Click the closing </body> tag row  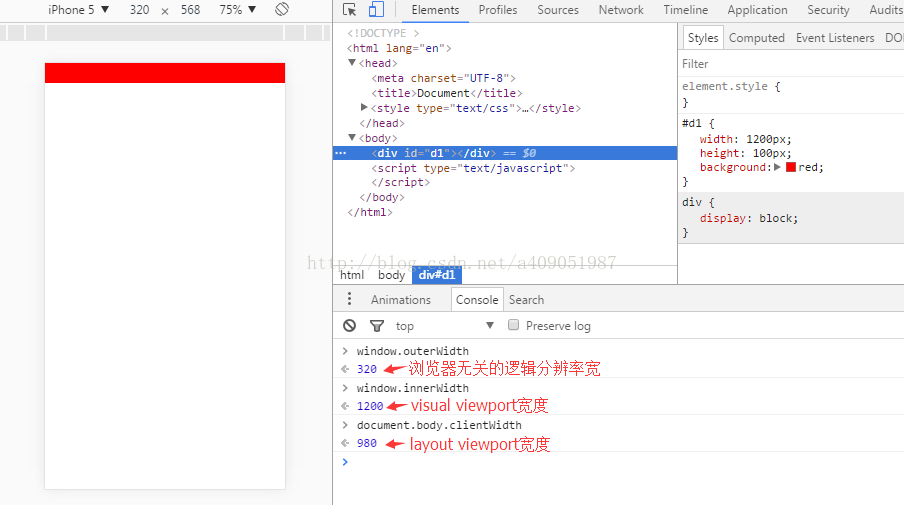(x=382, y=197)
